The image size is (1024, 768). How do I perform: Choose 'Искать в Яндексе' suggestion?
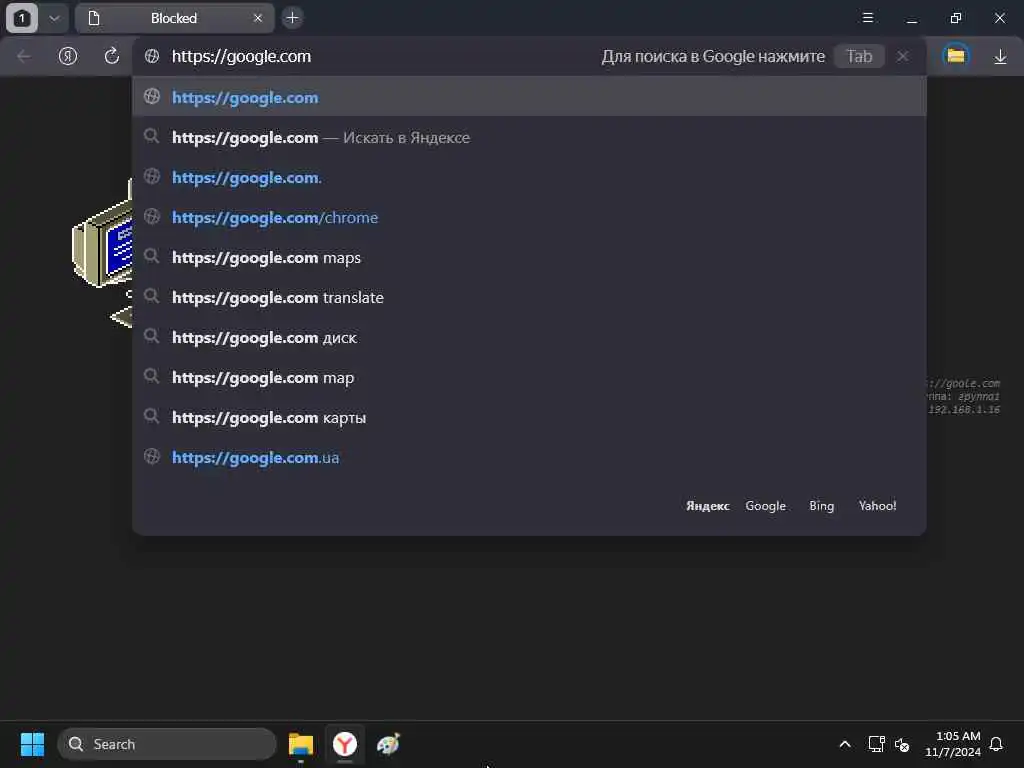click(529, 137)
